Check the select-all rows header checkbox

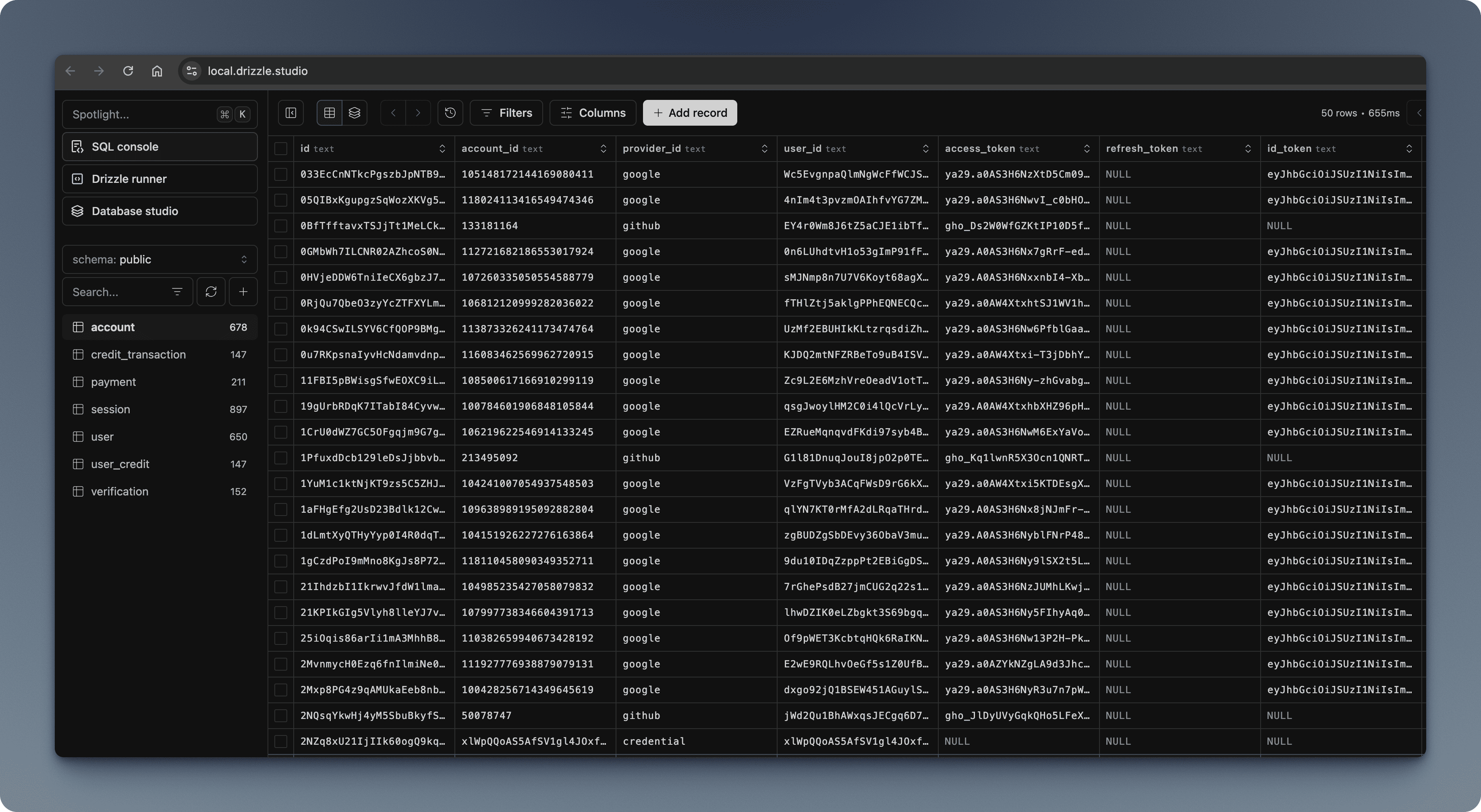pos(280,149)
